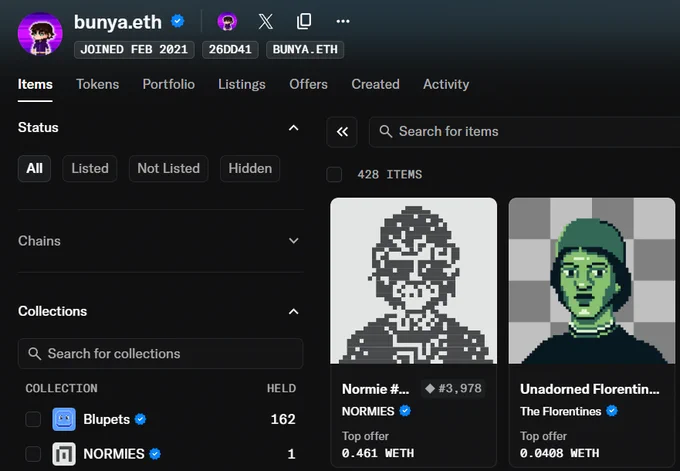
Task: Click the BUNYA.ETH name tag
Action: [x=305, y=49]
